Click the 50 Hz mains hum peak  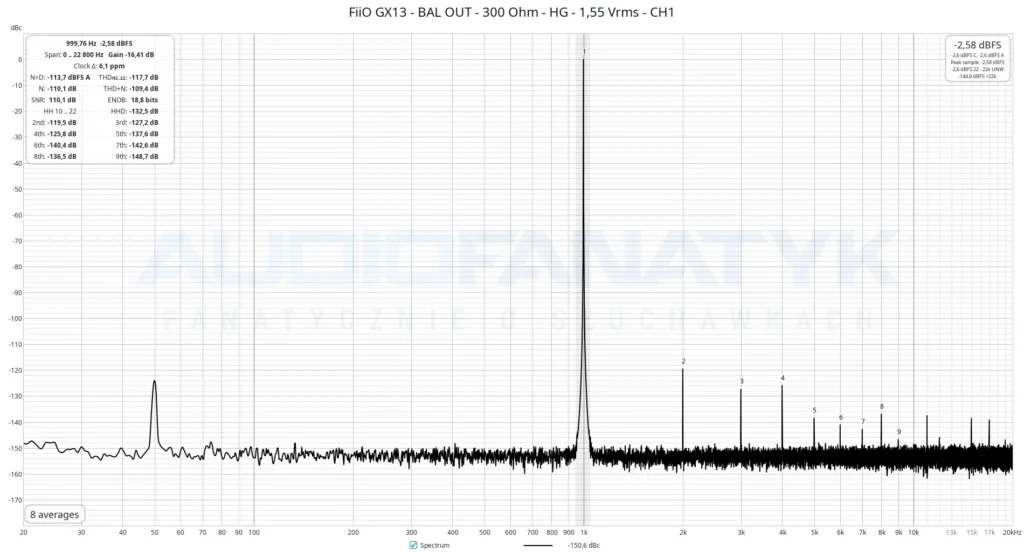click(x=154, y=382)
